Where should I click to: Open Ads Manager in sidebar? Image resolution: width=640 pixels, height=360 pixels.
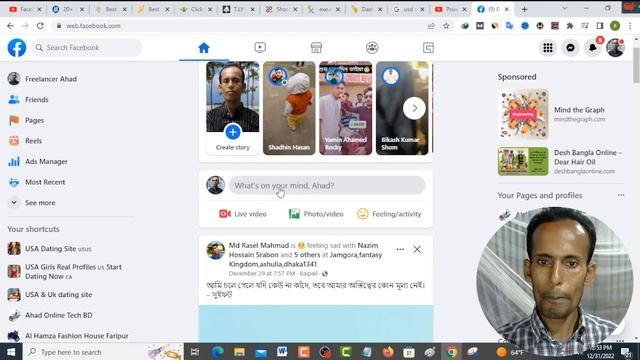pos(46,161)
